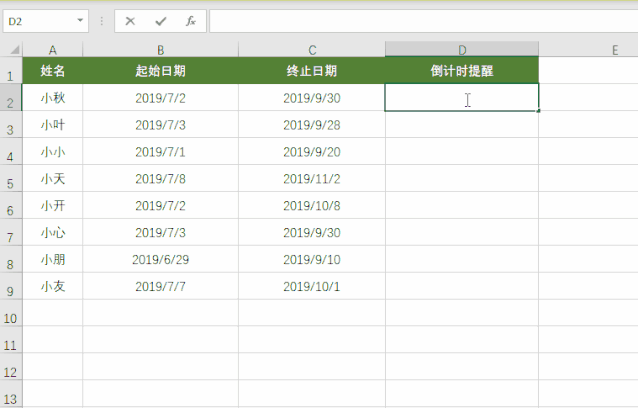Click the 起始日期 header cell

(161, 71)
